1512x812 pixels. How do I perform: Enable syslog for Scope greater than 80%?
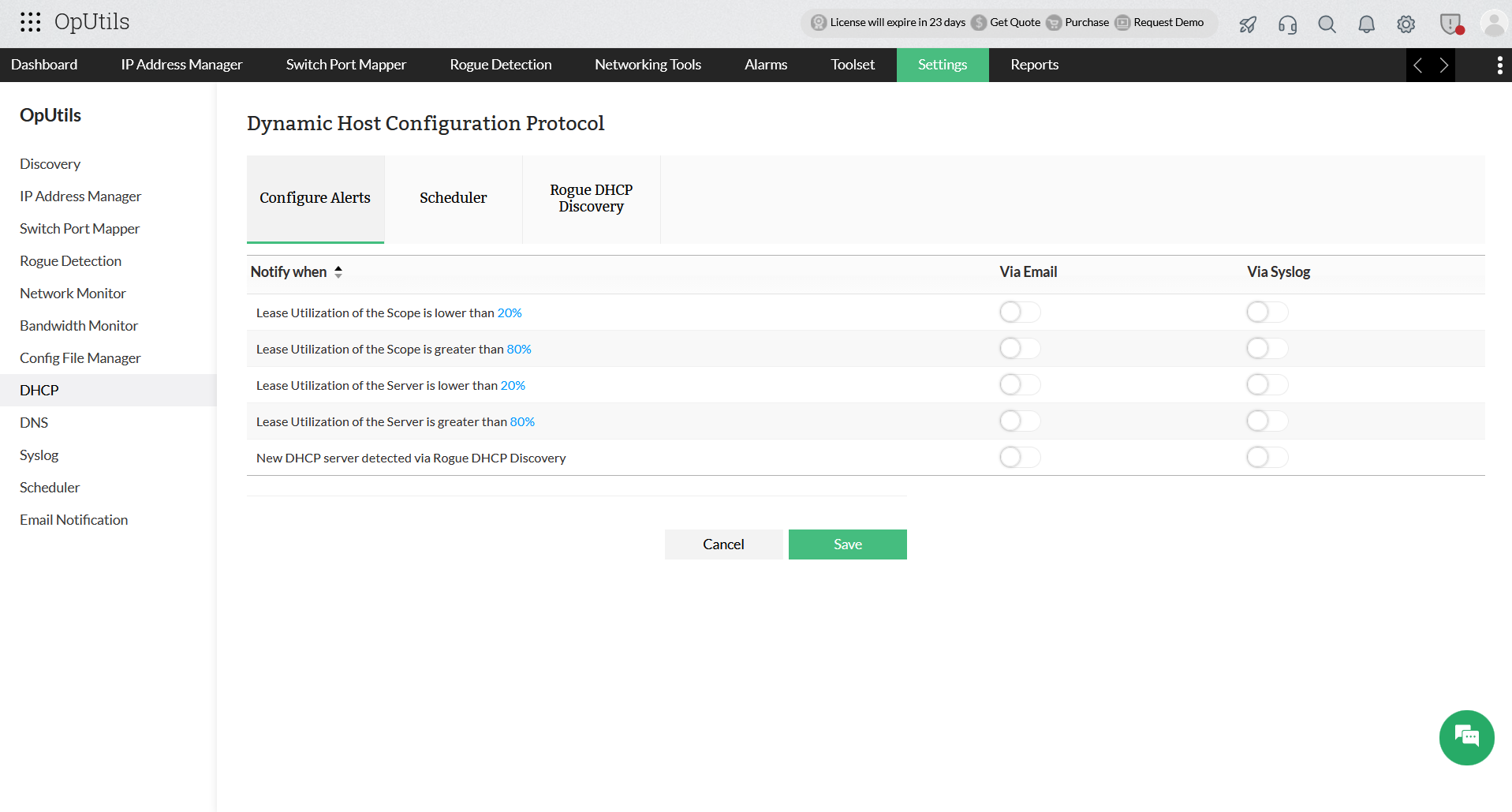coord(1267,349)
